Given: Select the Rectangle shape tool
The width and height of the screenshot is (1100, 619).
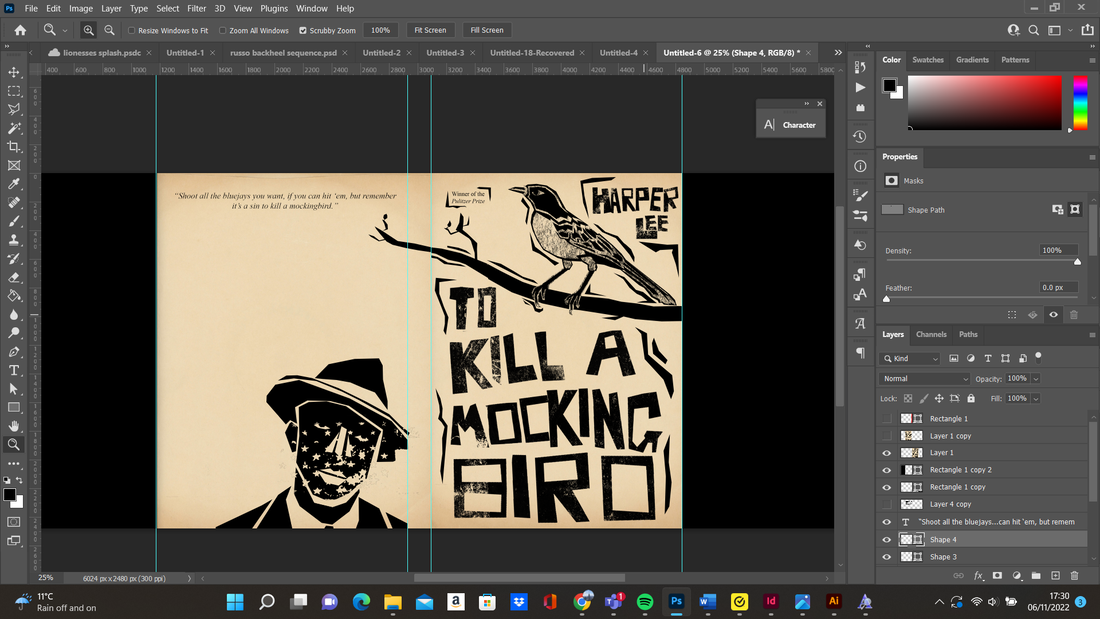Looking at the screenshot, I should tap(14, 407).
